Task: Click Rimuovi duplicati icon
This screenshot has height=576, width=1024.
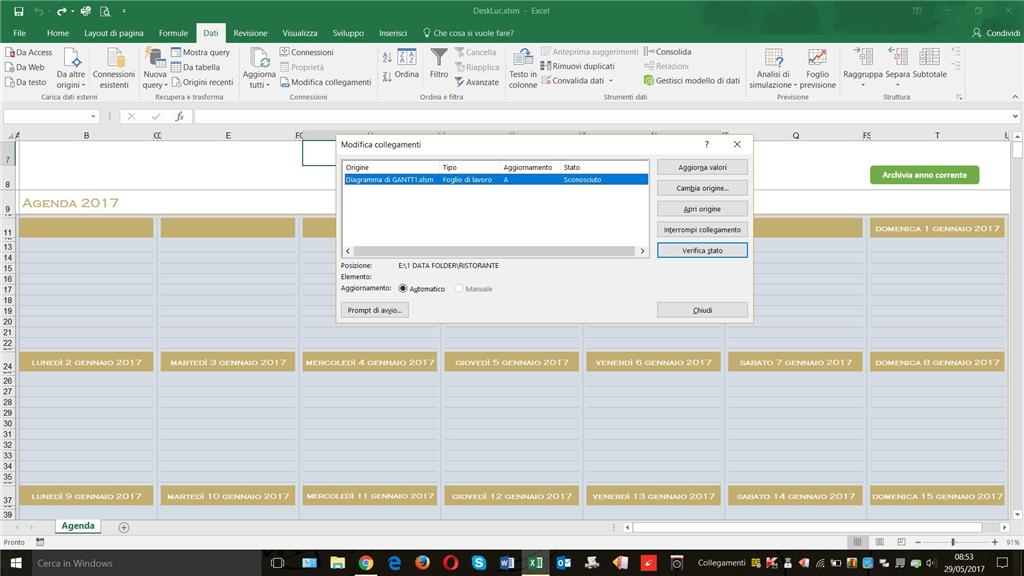Action: coord(545,66)
